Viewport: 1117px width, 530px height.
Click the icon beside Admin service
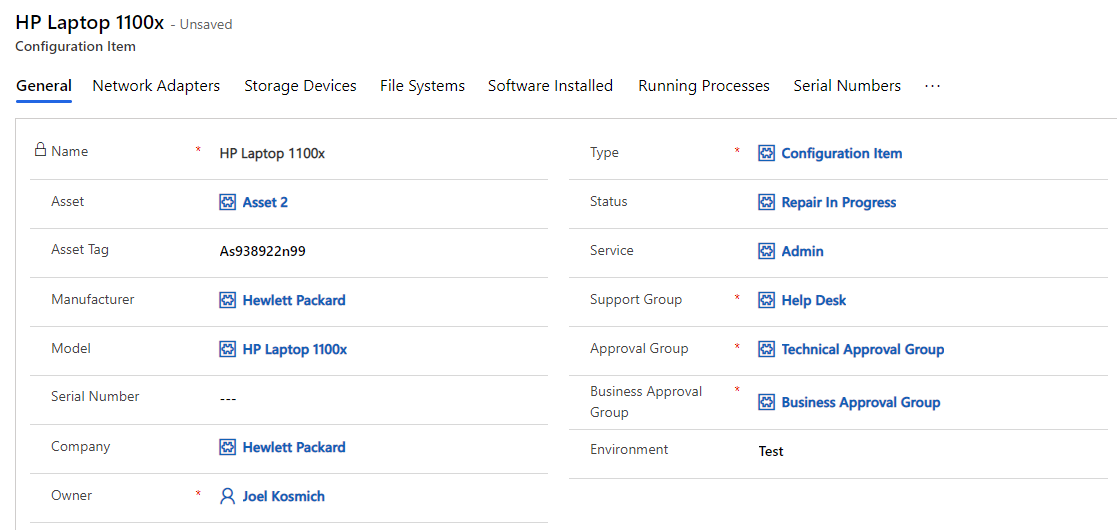pyautogui.click(x=767, y=251)
